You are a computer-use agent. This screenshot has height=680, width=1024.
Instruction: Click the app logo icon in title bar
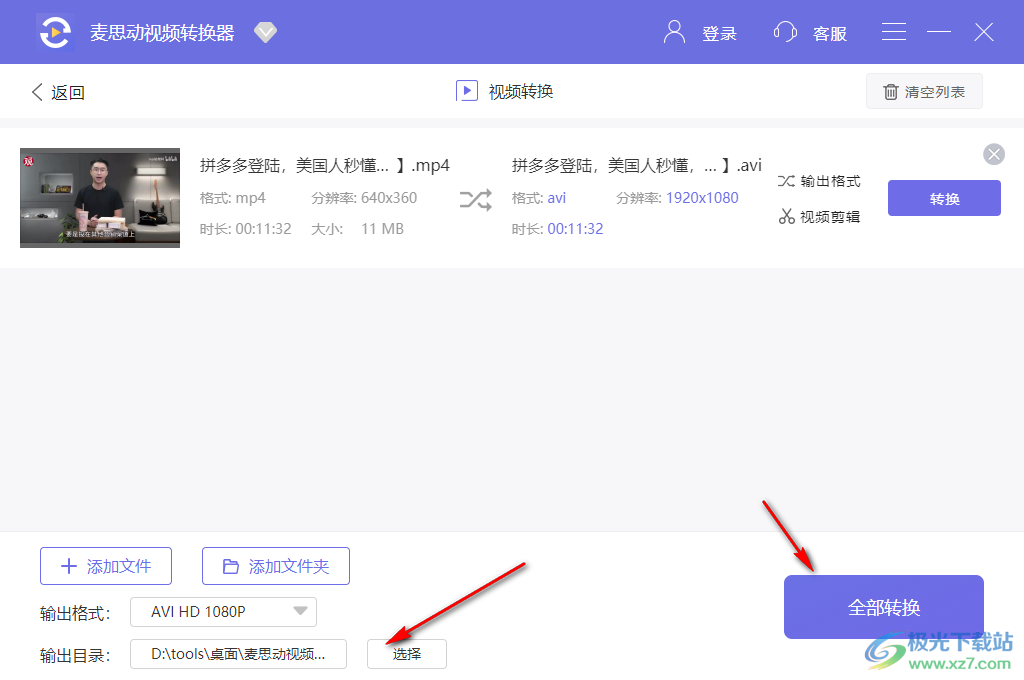(x=55, y=32)
